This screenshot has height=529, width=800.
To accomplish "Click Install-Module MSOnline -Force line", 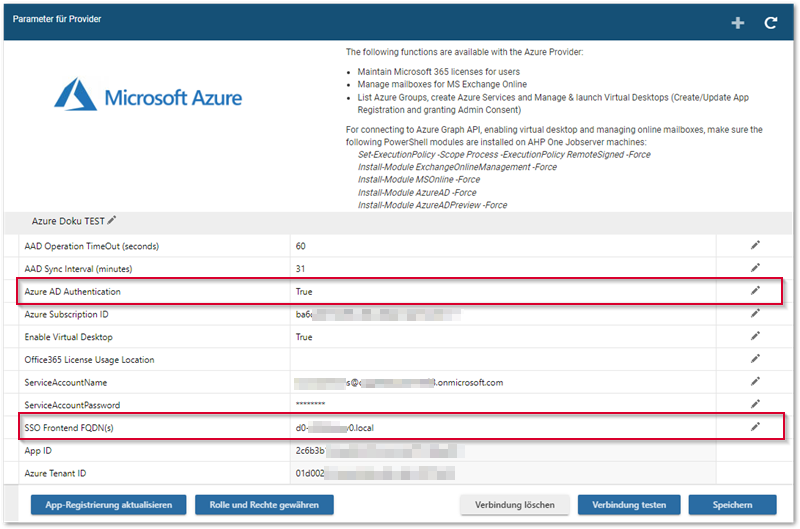I will click(x=419, y=180).
